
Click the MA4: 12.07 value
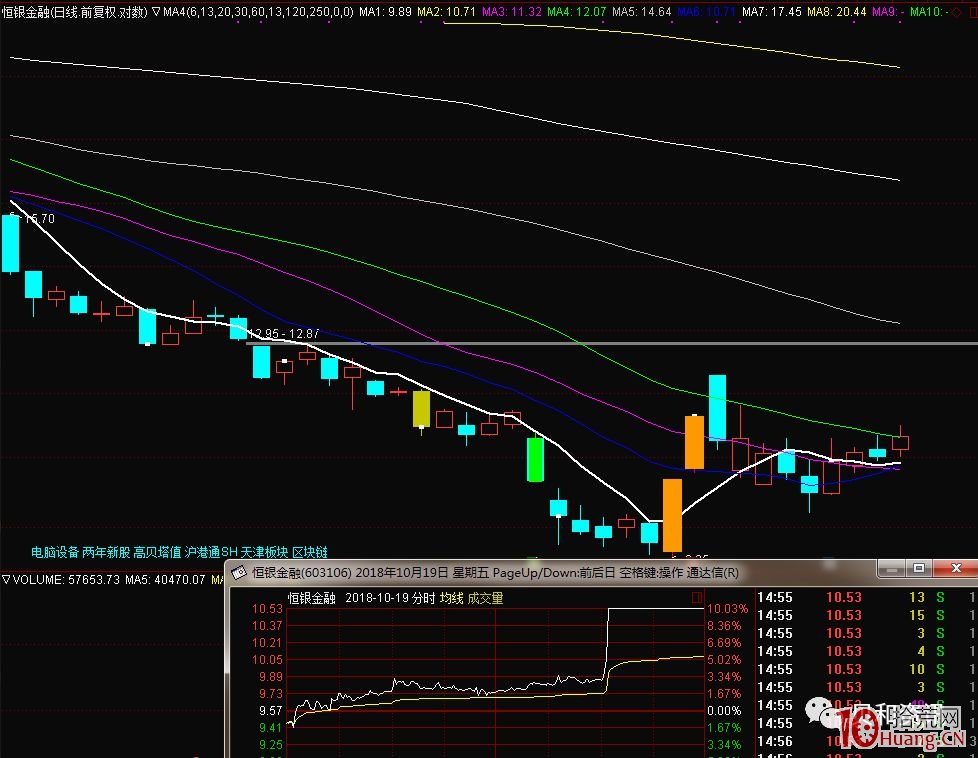pyautogui.click(x=577, y=11)
